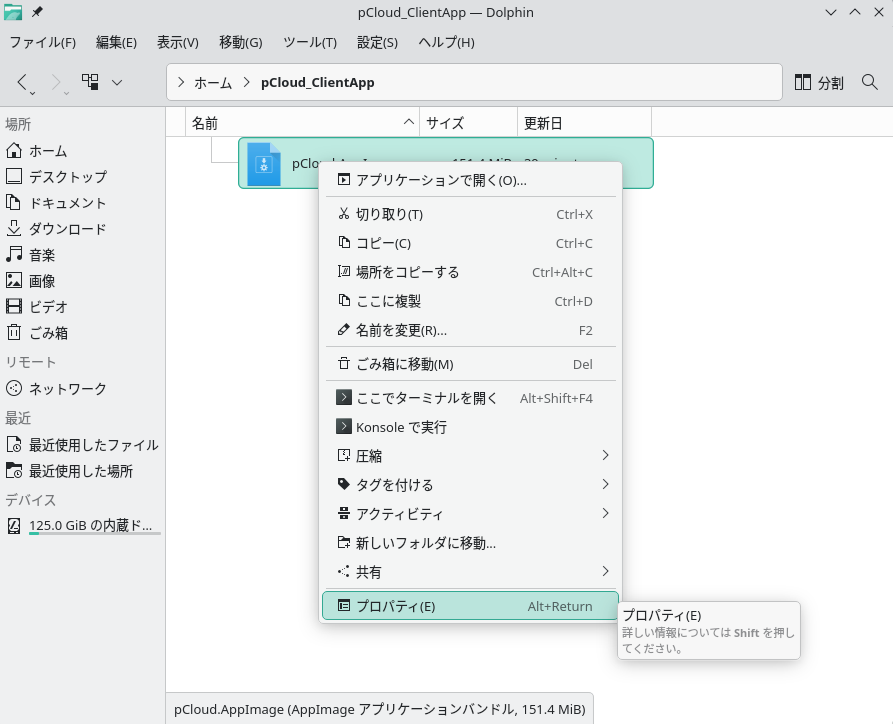Select Network in the Remote section
893x724 pixels.
pos(67,389)
